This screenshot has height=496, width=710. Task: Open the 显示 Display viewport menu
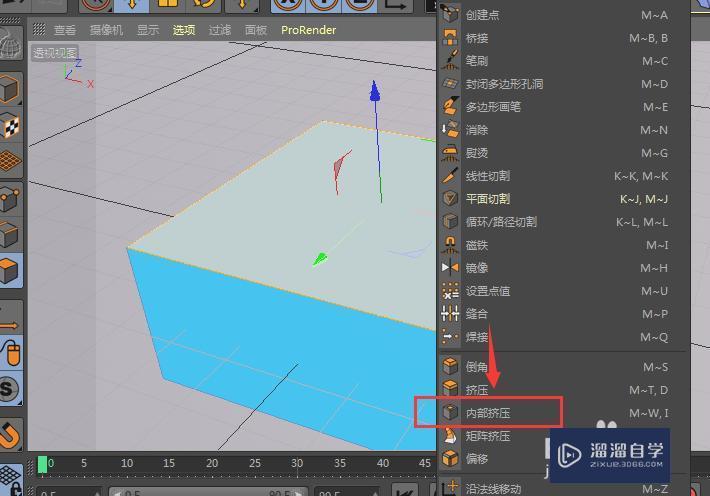tap(148, 30)
